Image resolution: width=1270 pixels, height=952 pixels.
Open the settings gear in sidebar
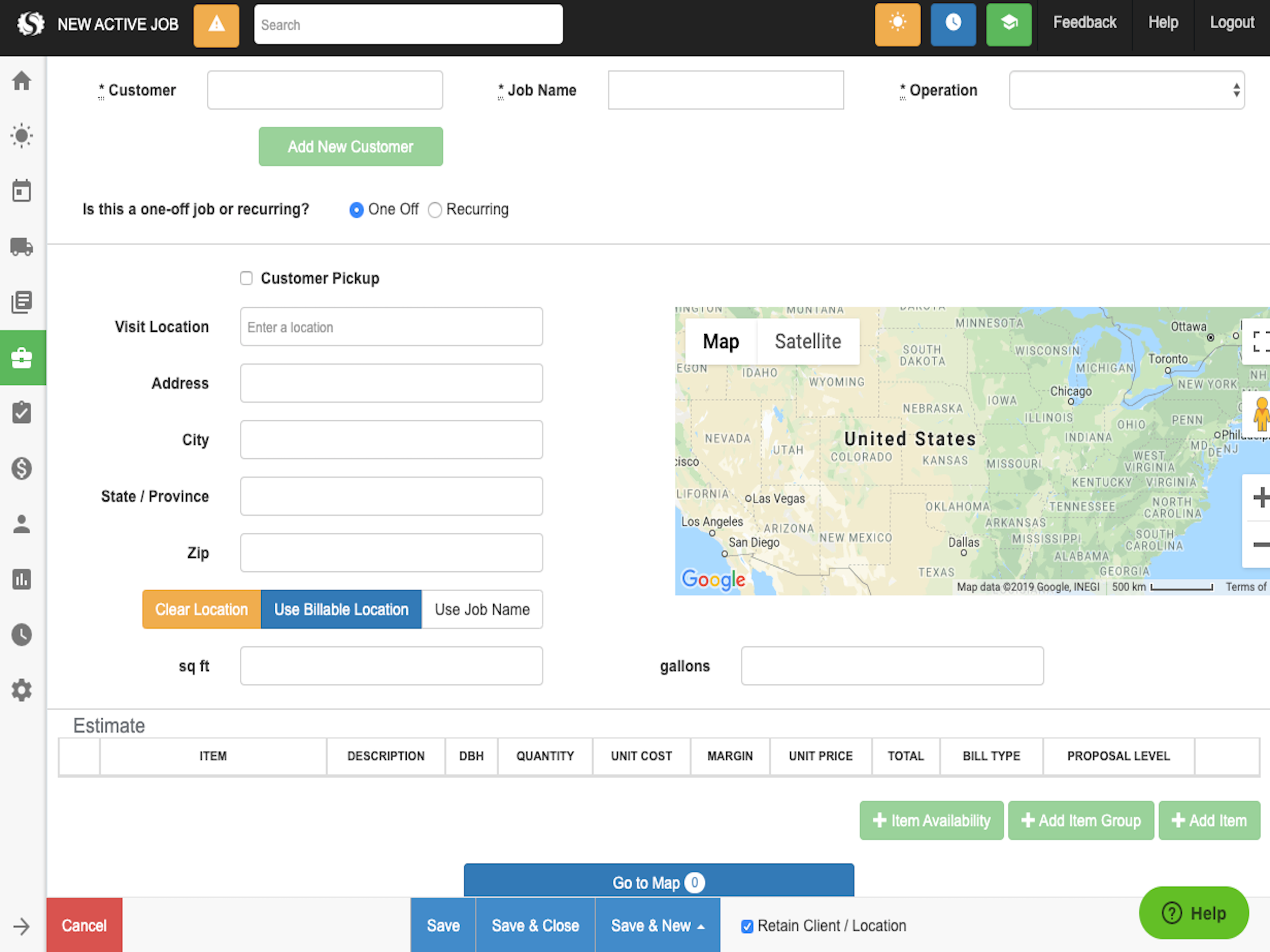coord(22,690)
